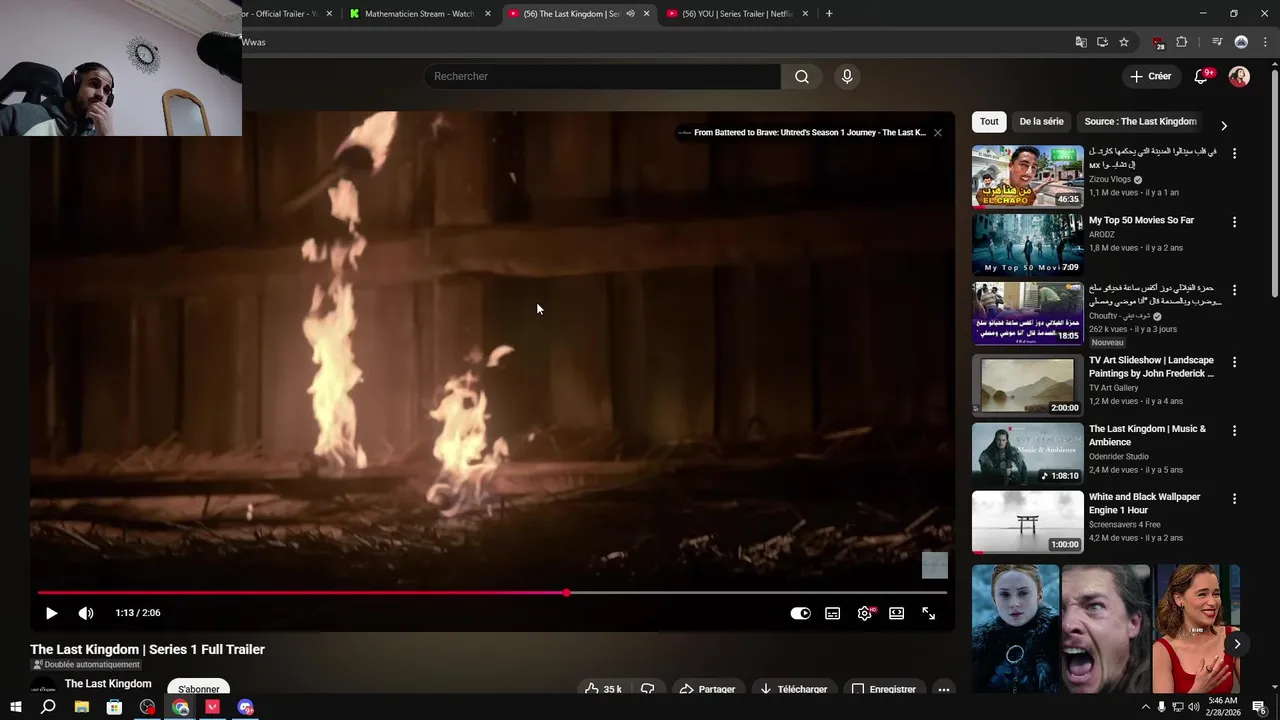
Task: Open 'The Last Kingdom | Music & Ambience'
Action: coord(1147,435)
